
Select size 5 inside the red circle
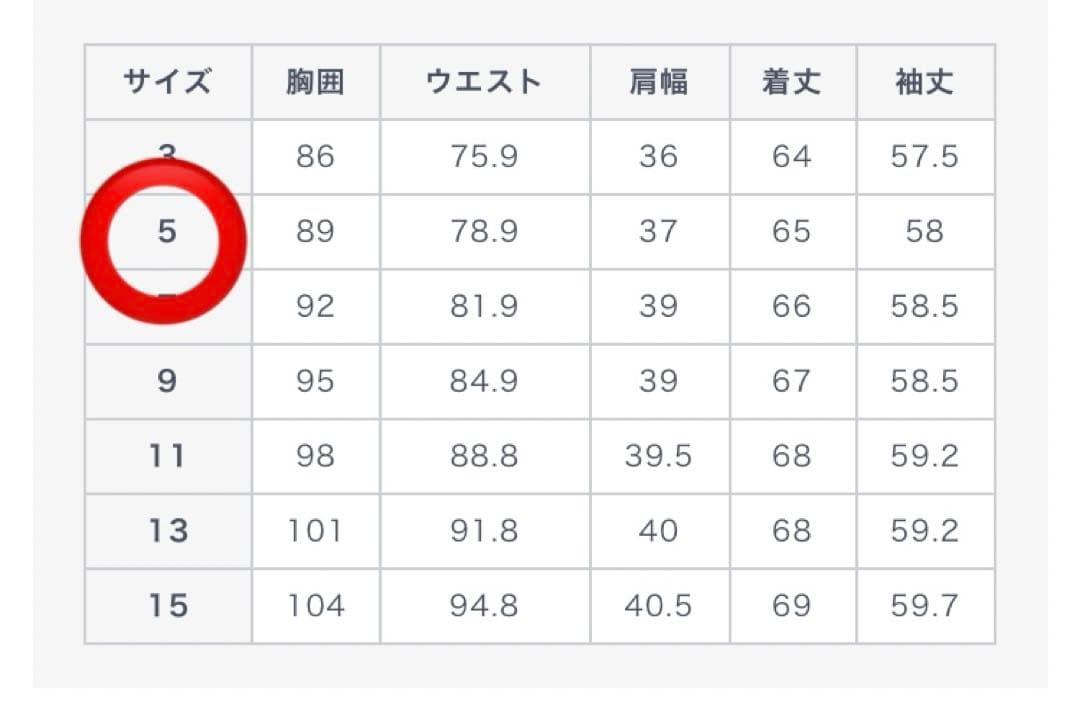166,232
